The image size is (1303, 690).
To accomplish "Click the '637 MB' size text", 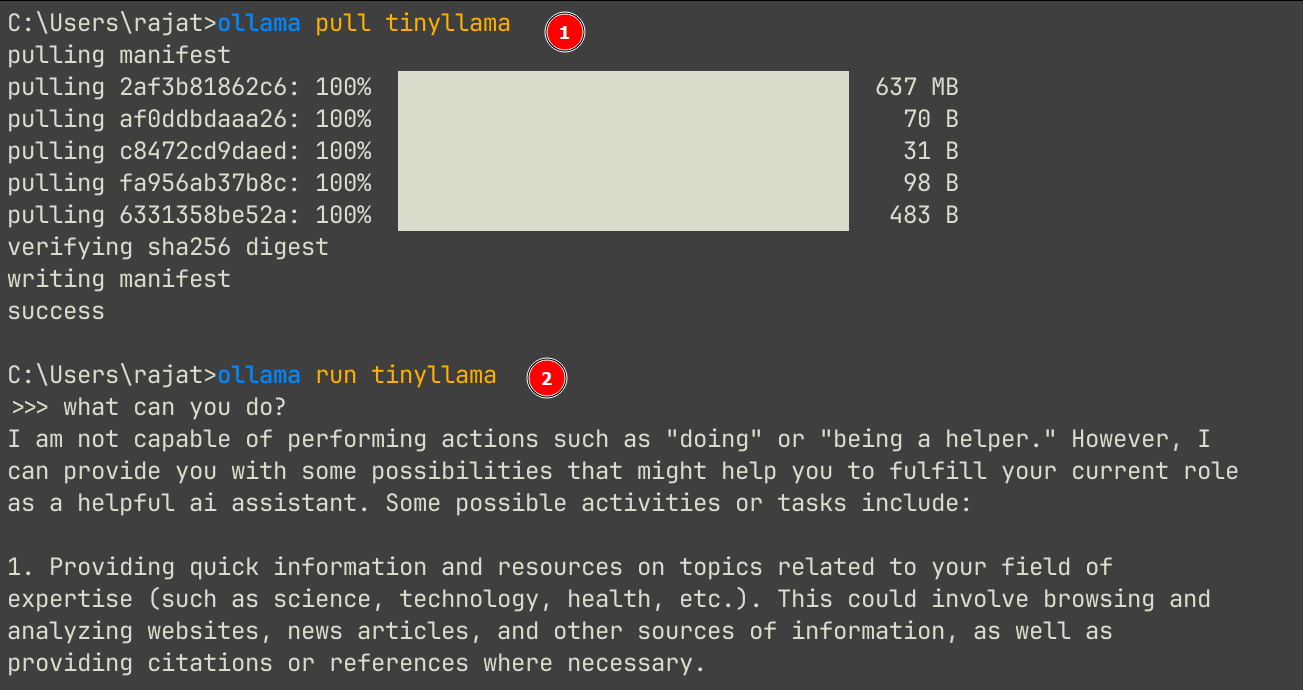I will (916, 87).
